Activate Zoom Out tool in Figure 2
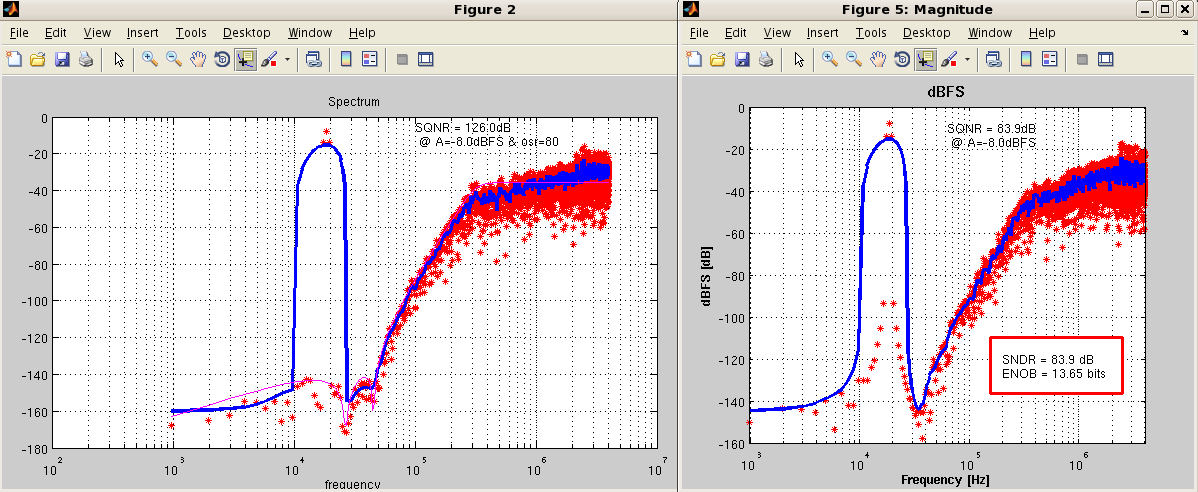The height and width of the screenshot is (492, 1198). 174,60
